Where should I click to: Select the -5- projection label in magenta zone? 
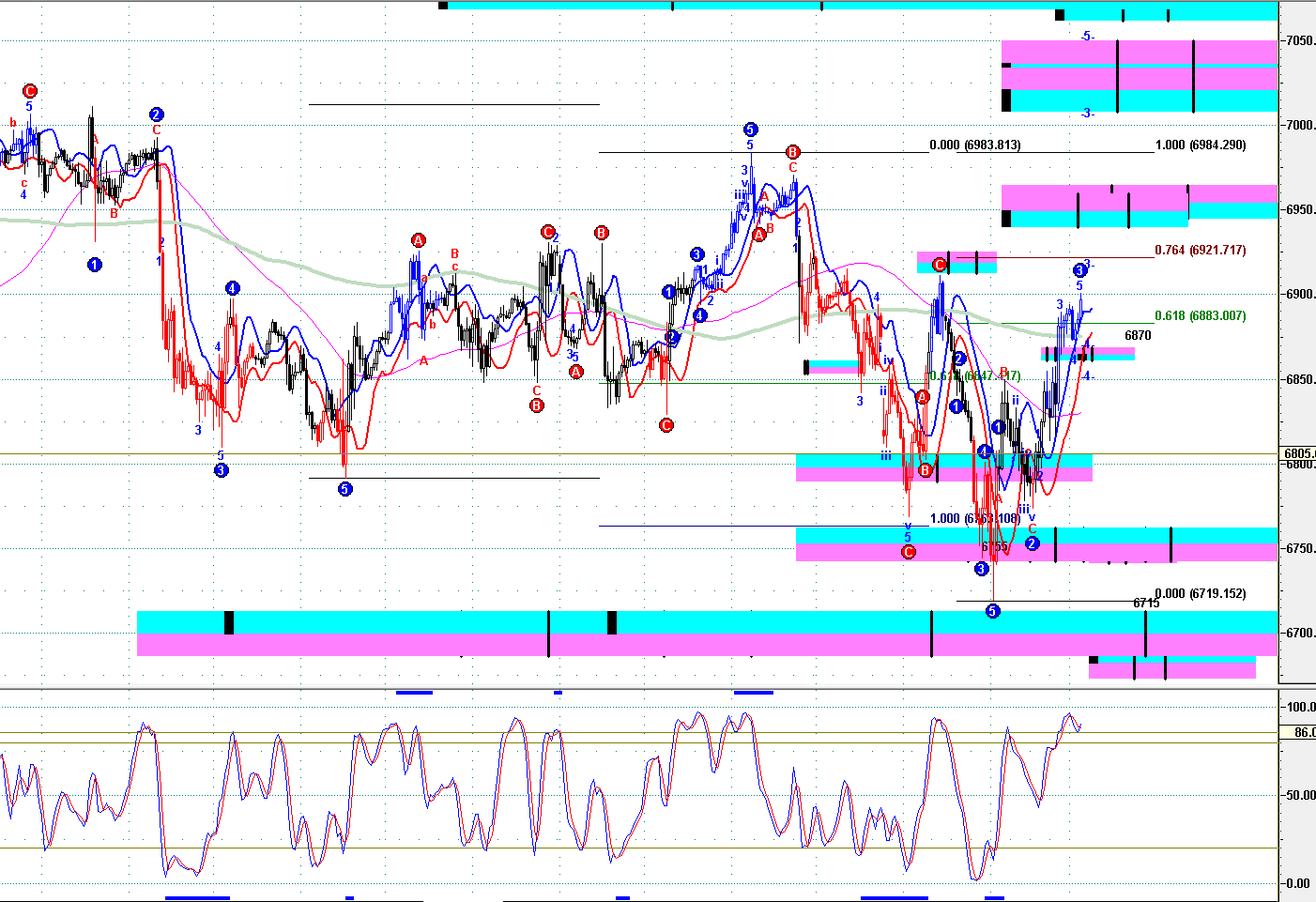click(1087, 37)
